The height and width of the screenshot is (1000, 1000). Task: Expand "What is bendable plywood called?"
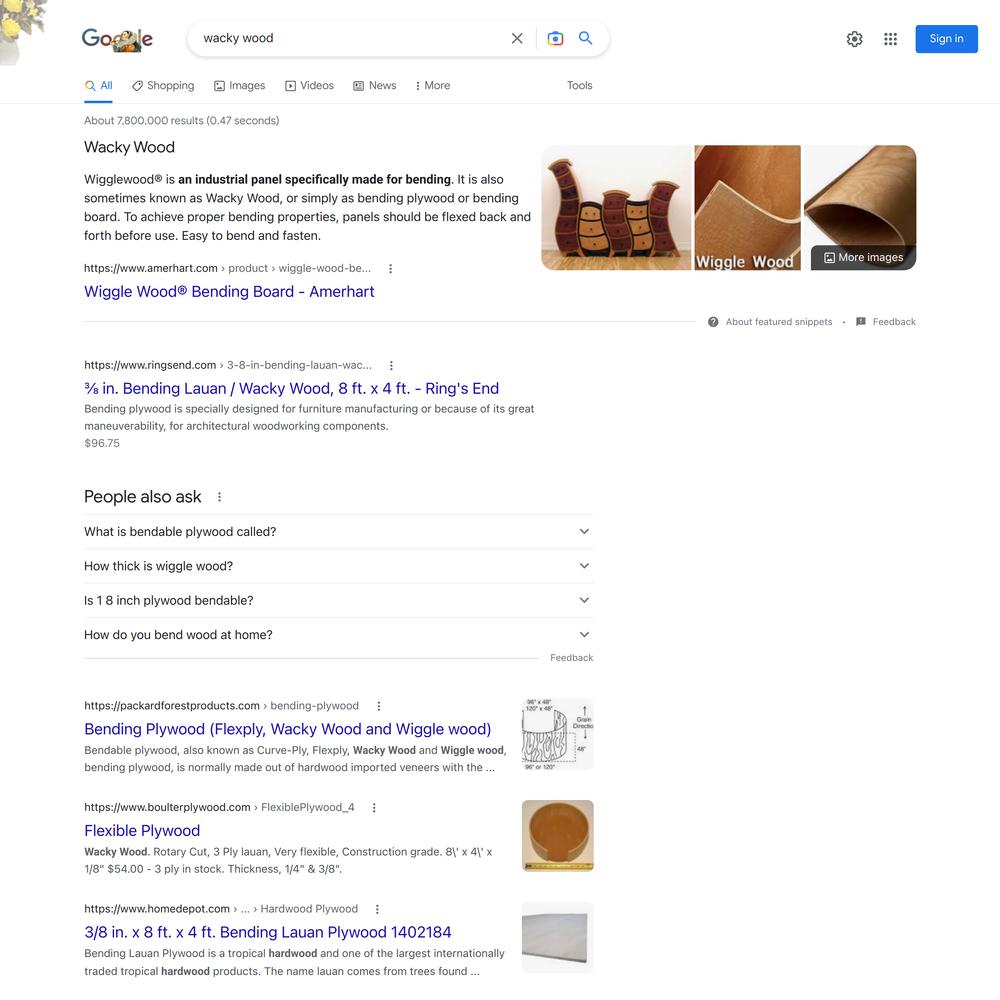point(338,532)
